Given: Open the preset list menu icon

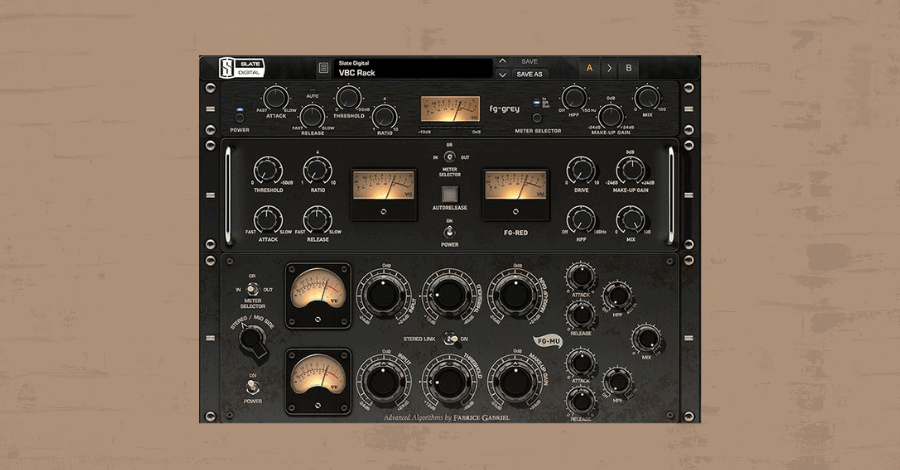Looking at the screenshot, I should (x=323, y=68).
